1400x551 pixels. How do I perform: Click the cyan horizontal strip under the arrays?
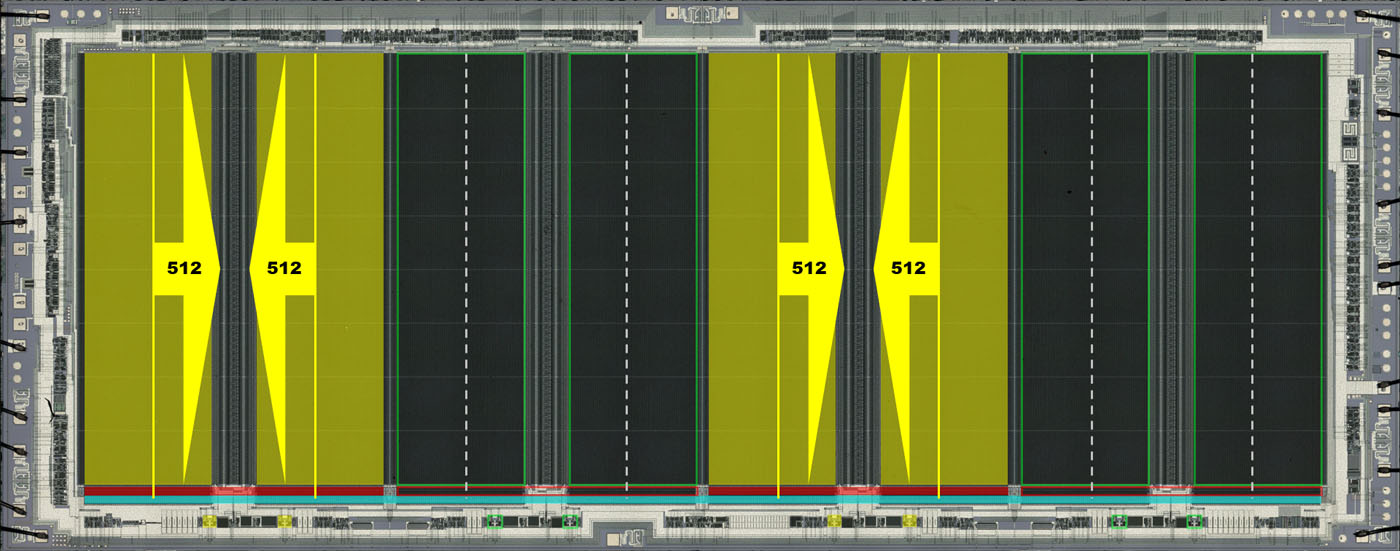700,499
